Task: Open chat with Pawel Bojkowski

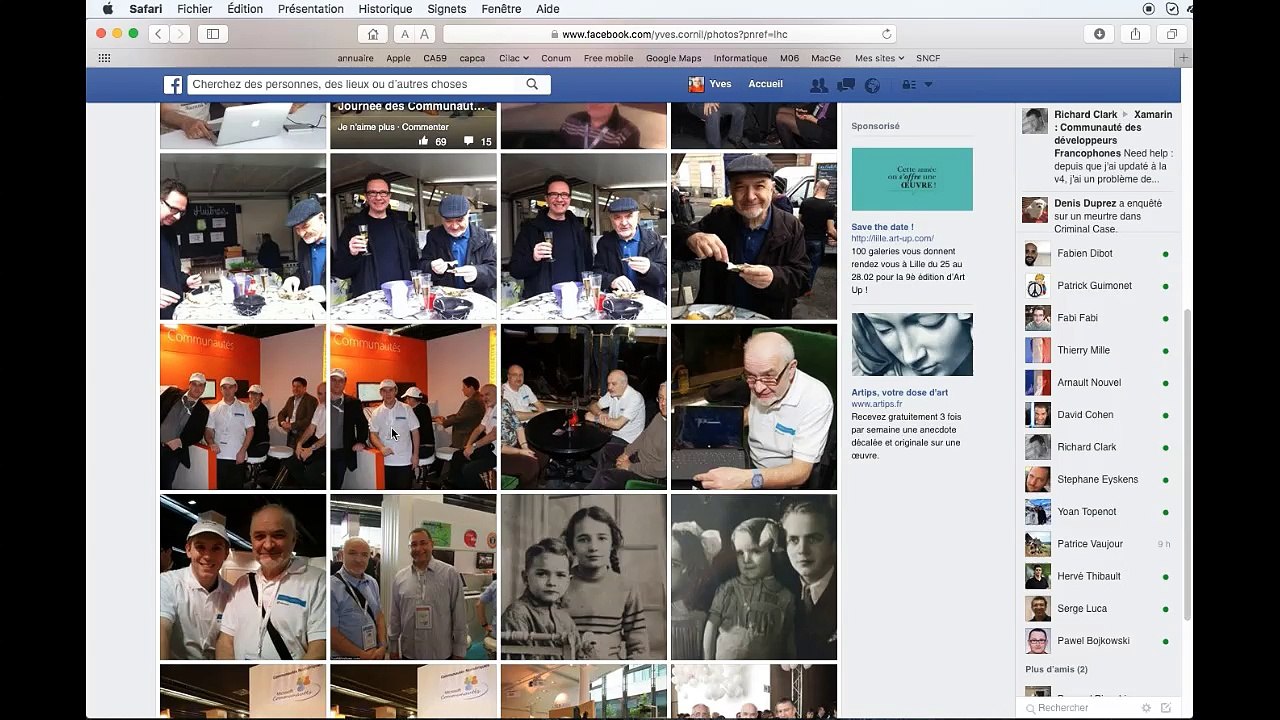Action: pyautogui.click(x=1097, y=641)
